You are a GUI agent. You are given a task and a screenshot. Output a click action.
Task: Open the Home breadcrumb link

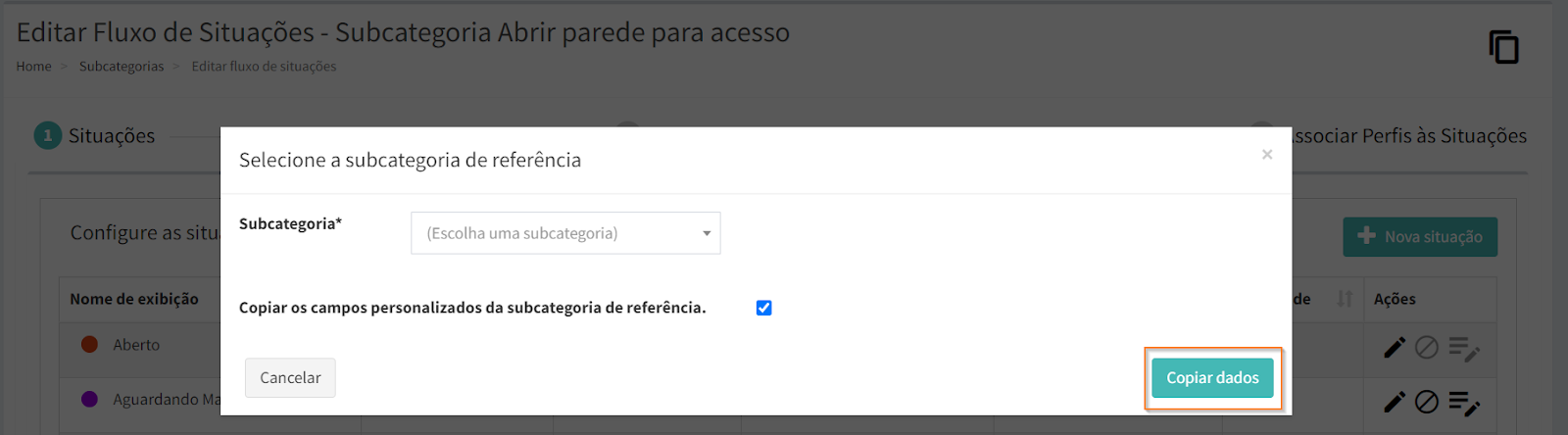pos(33,67)
